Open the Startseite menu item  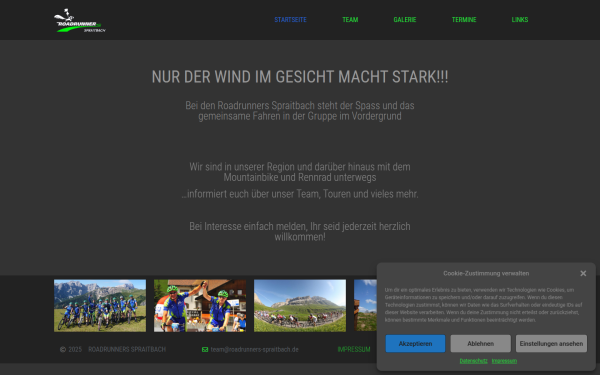pyautogui.click(x=290, y=20)
